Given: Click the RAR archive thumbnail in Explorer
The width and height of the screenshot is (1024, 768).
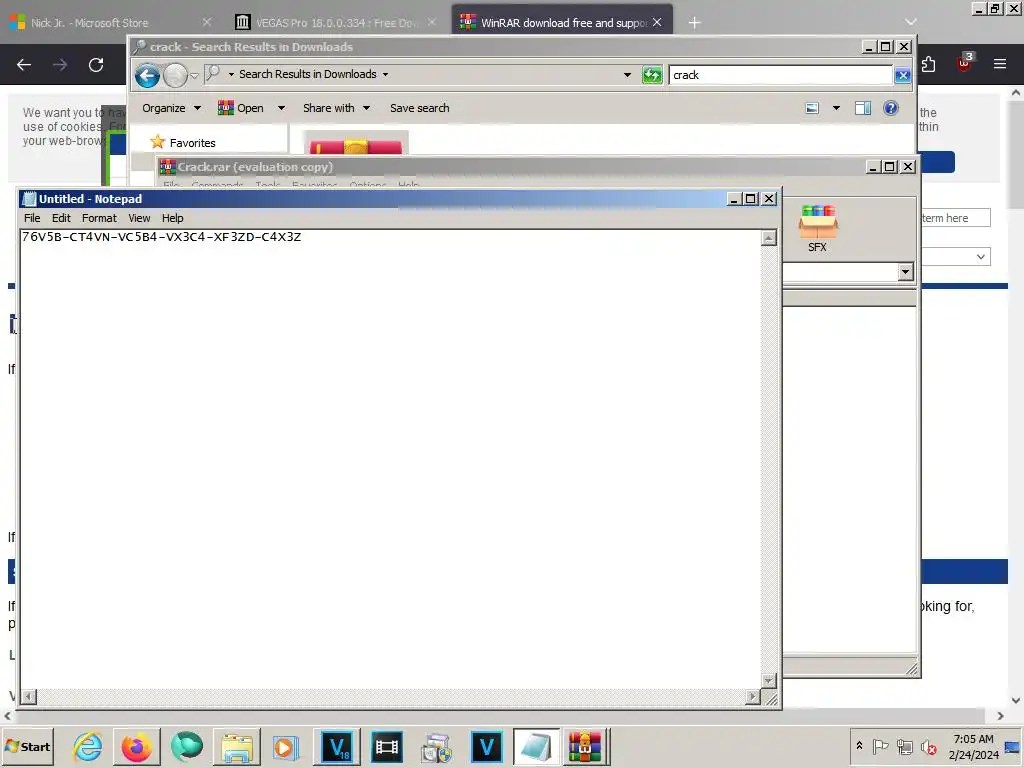Looking at the screenshot, I should click(x=356, y=144).
